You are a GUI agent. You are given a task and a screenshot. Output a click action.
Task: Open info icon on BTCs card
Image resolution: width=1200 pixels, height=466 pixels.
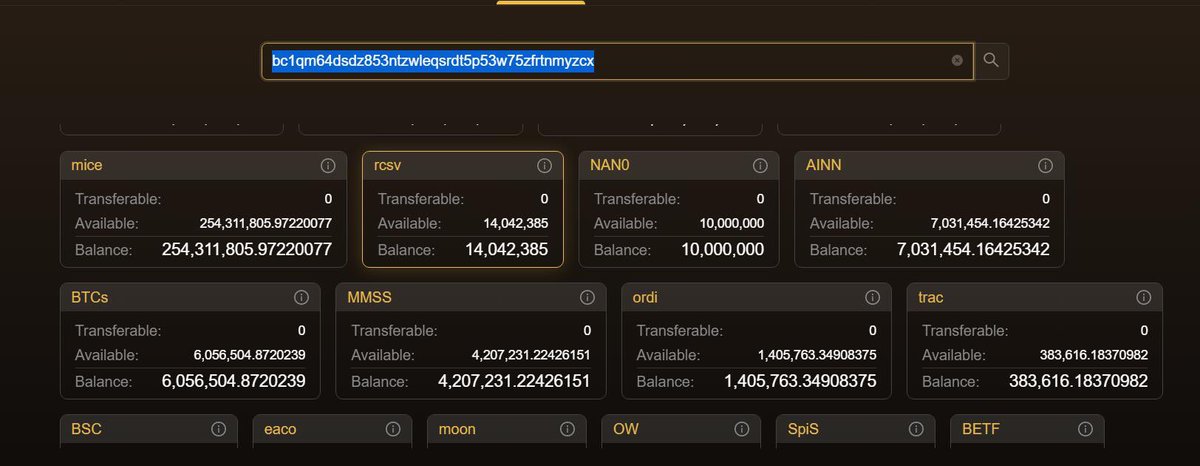(x=301, y=298)
